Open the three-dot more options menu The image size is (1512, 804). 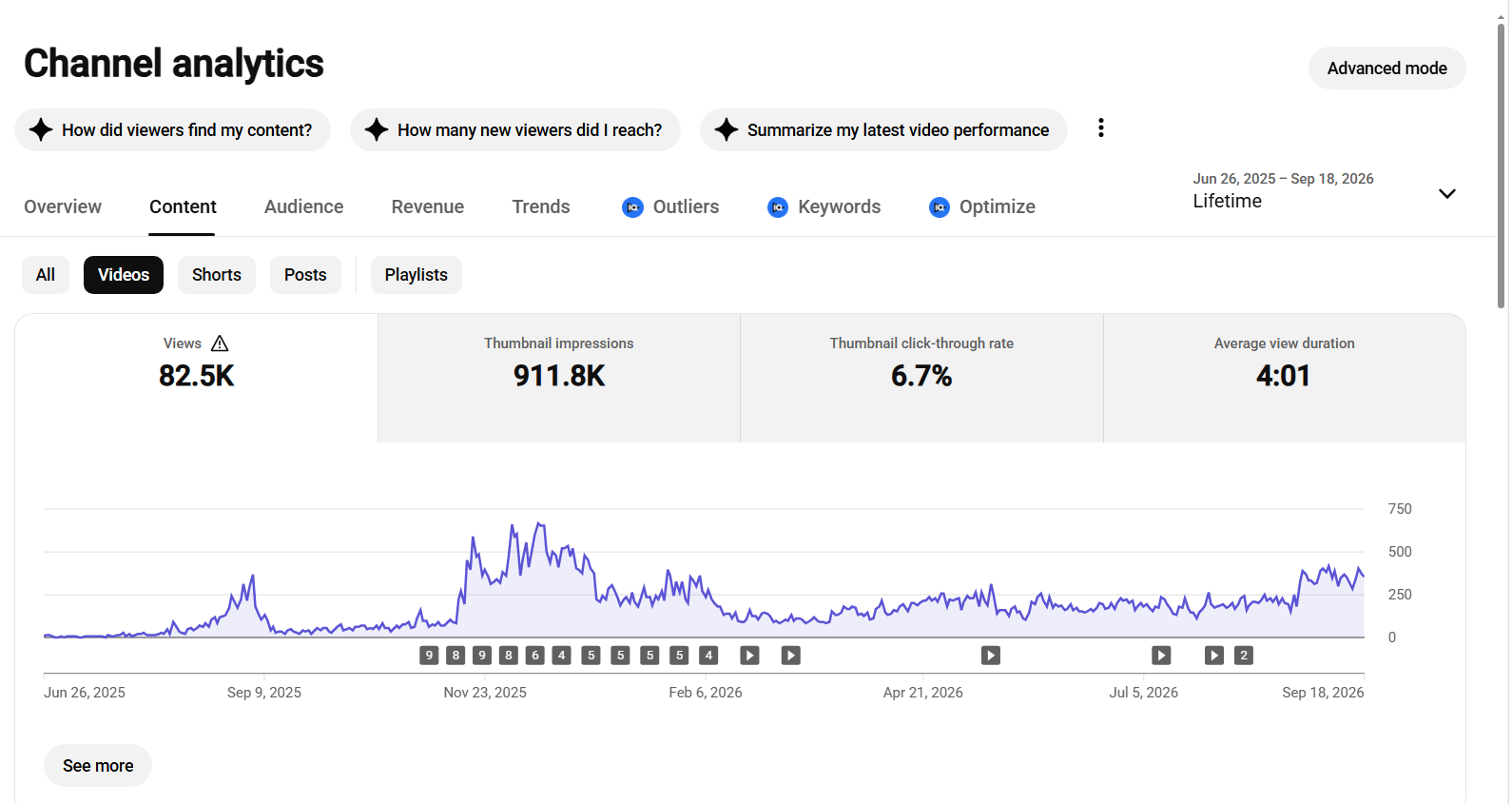point(1101,127)
